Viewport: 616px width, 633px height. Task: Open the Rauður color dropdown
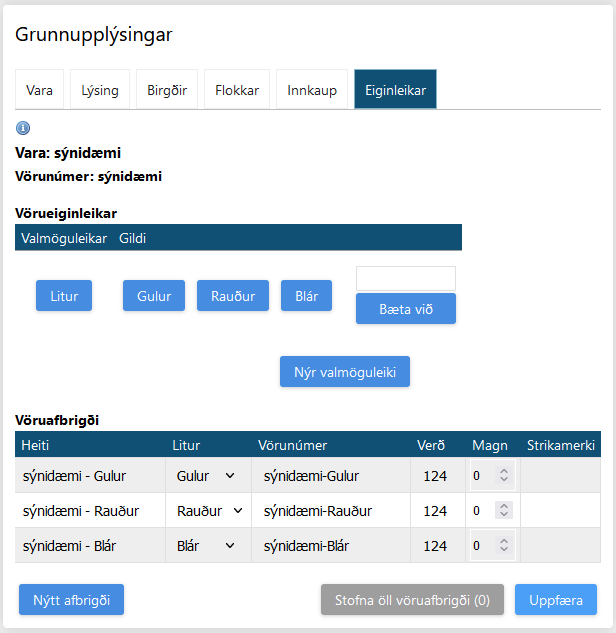pyautogui.click(x=210, y=511)
